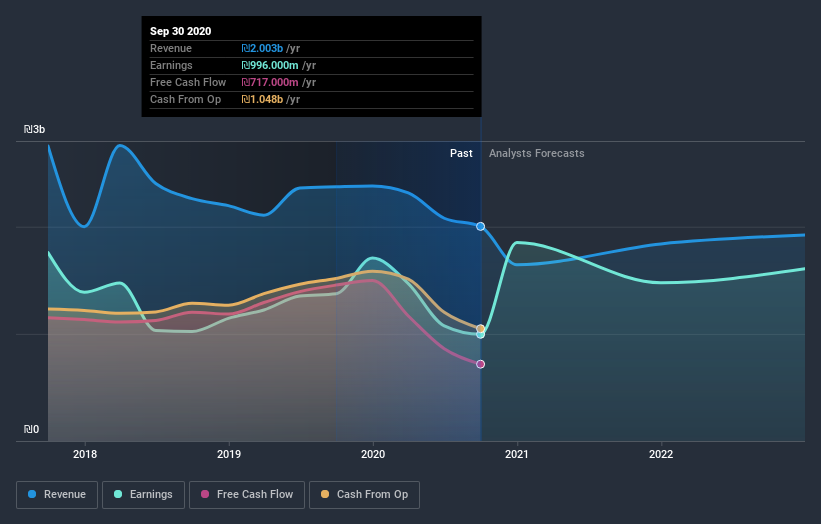
Task: Click the Revenue row label in tooltip
Action: pyautogui.click(x=171, y=48)
